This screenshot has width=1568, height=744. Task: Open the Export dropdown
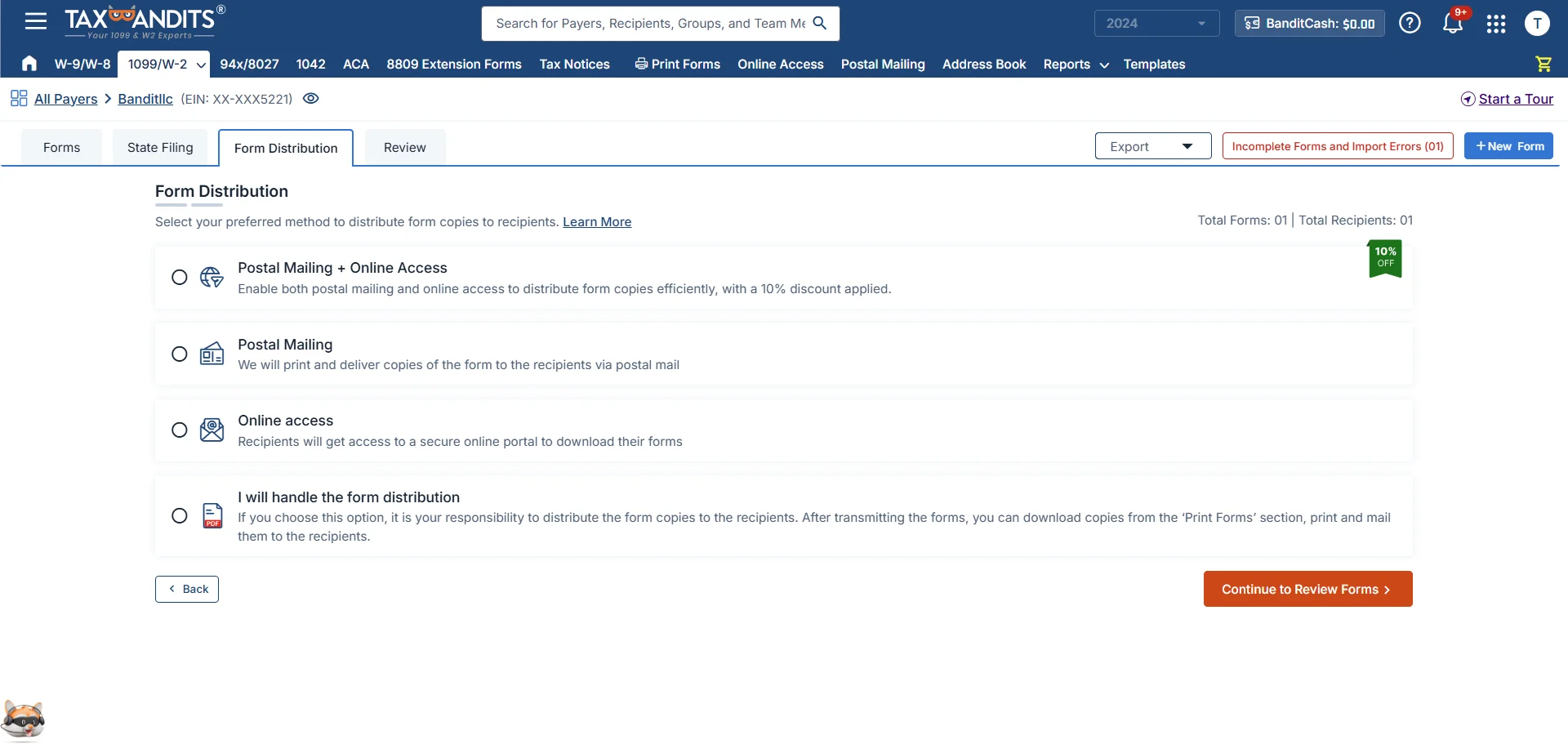pos(1152,146)
